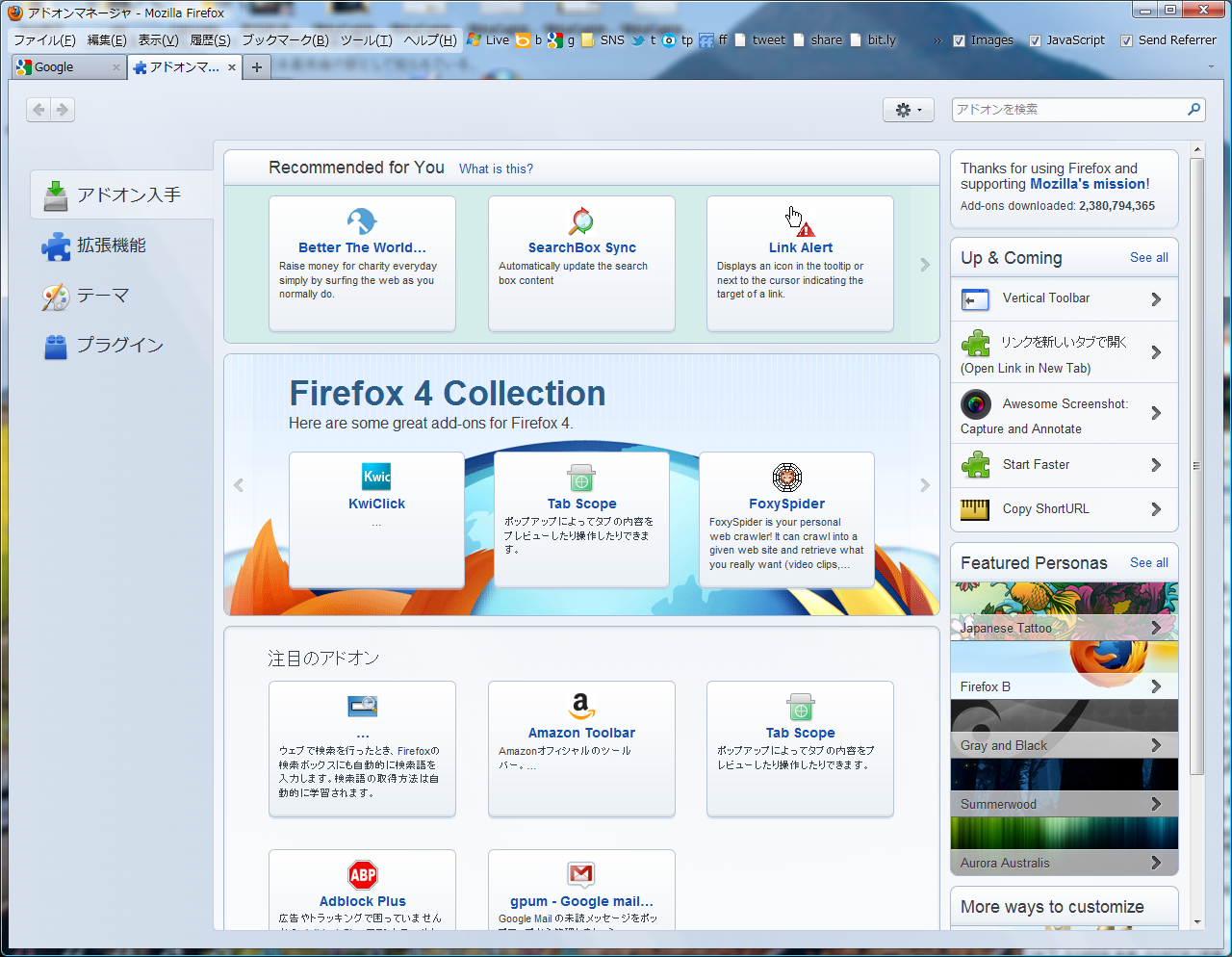Click the Mozilla's mission link

point(1088,184)
